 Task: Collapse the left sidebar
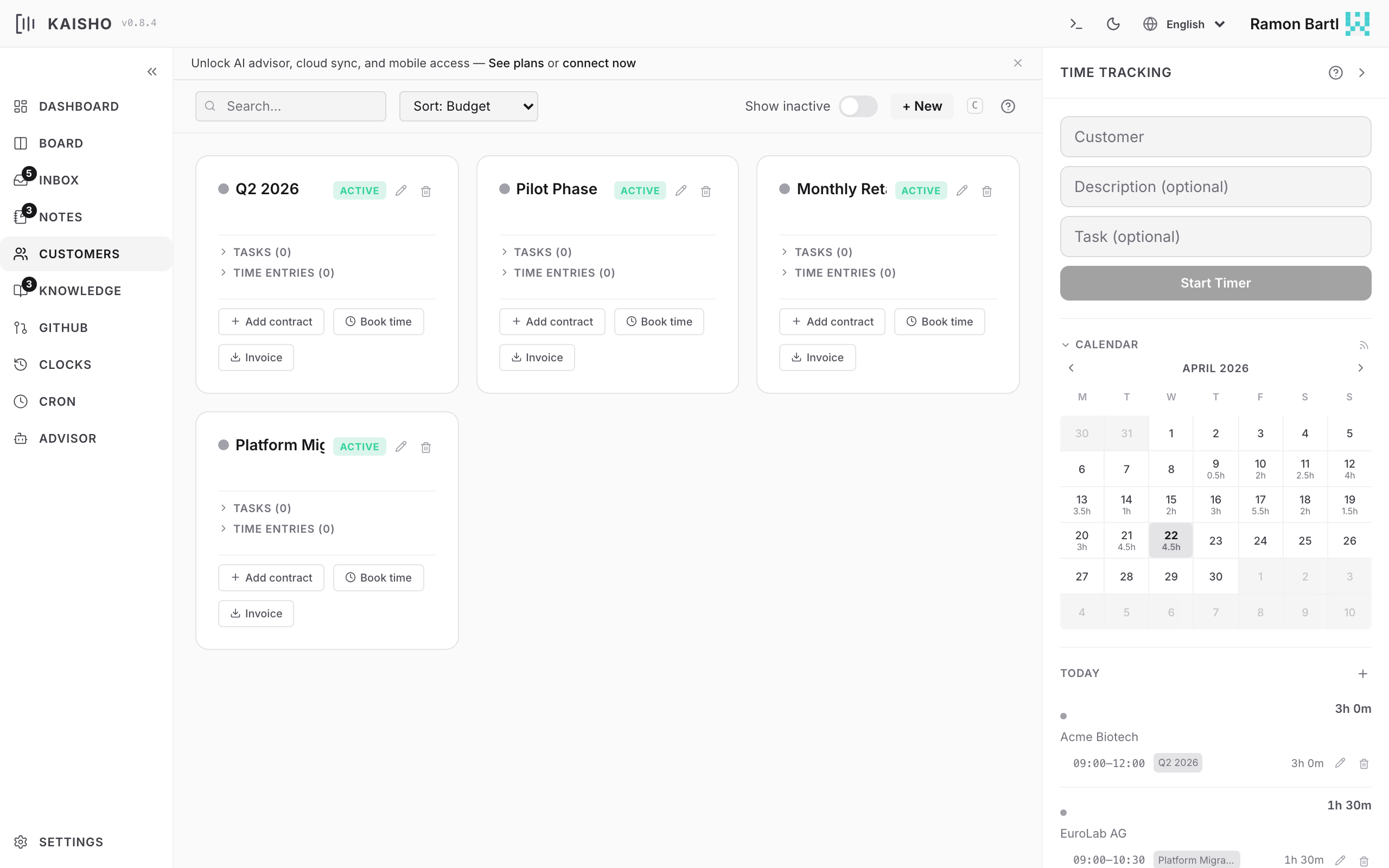152,72
